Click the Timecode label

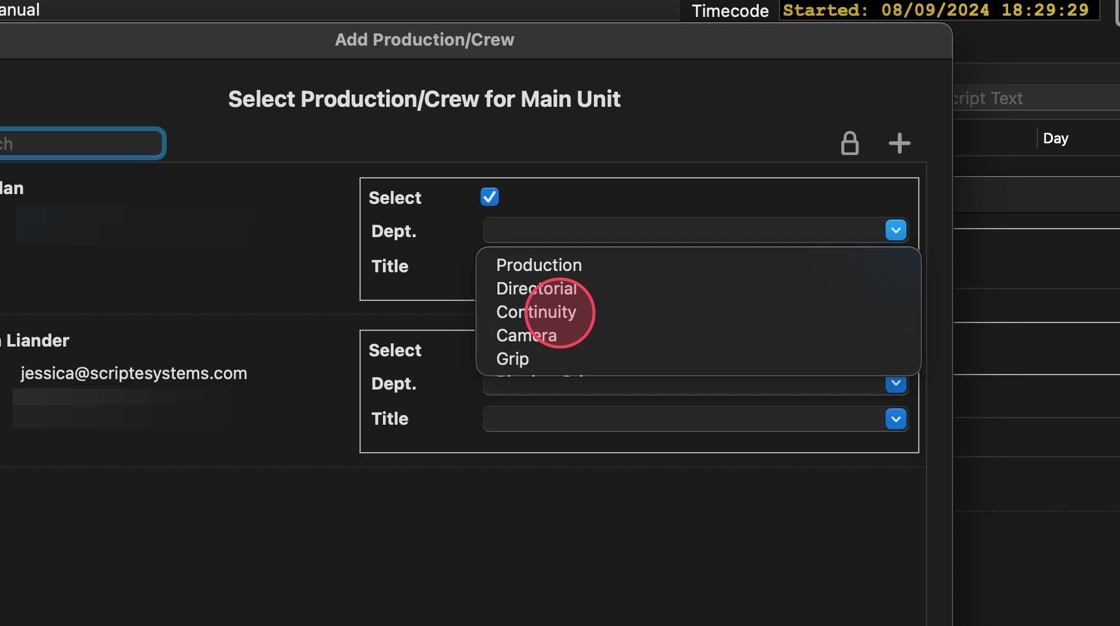pyautogui.click(x=730, y=11)
